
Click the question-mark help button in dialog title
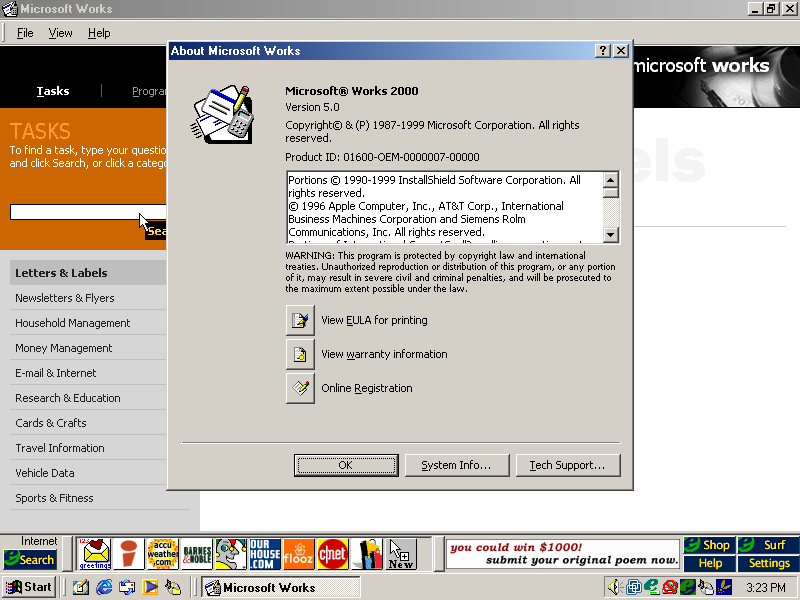[x=603, y=51]
